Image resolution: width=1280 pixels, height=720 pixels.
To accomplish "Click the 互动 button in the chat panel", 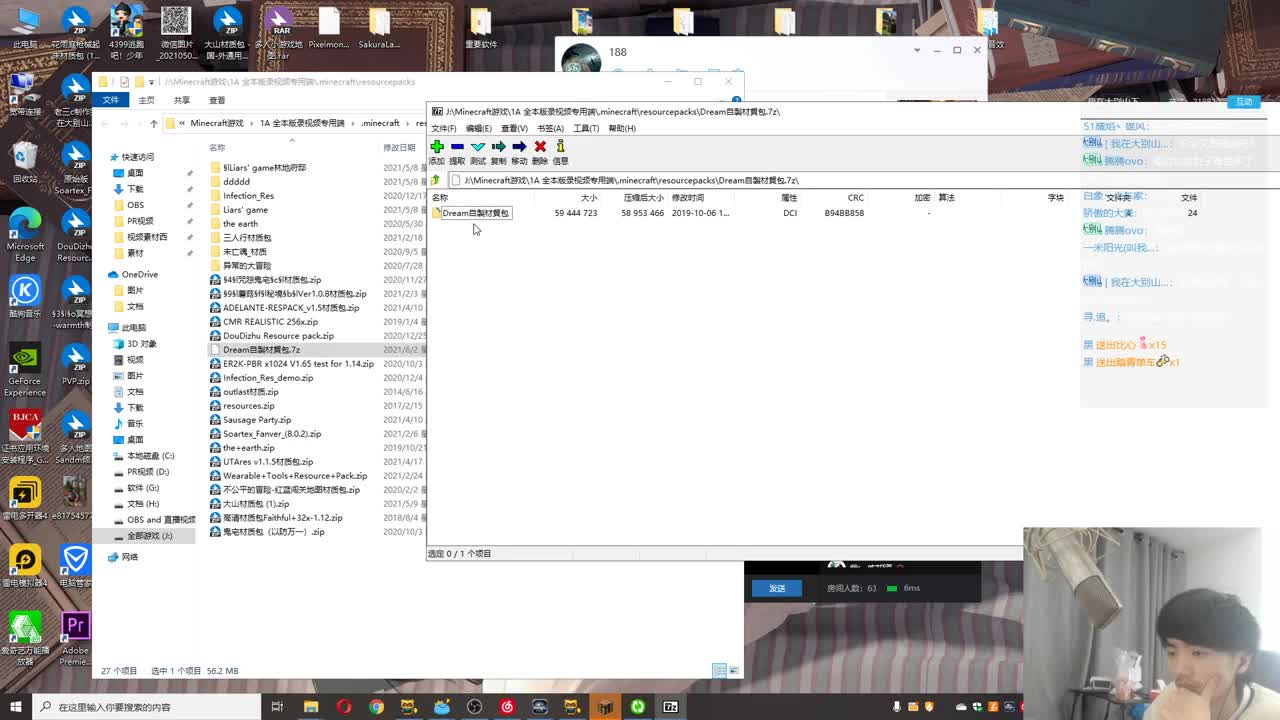I will point(1243,101).
